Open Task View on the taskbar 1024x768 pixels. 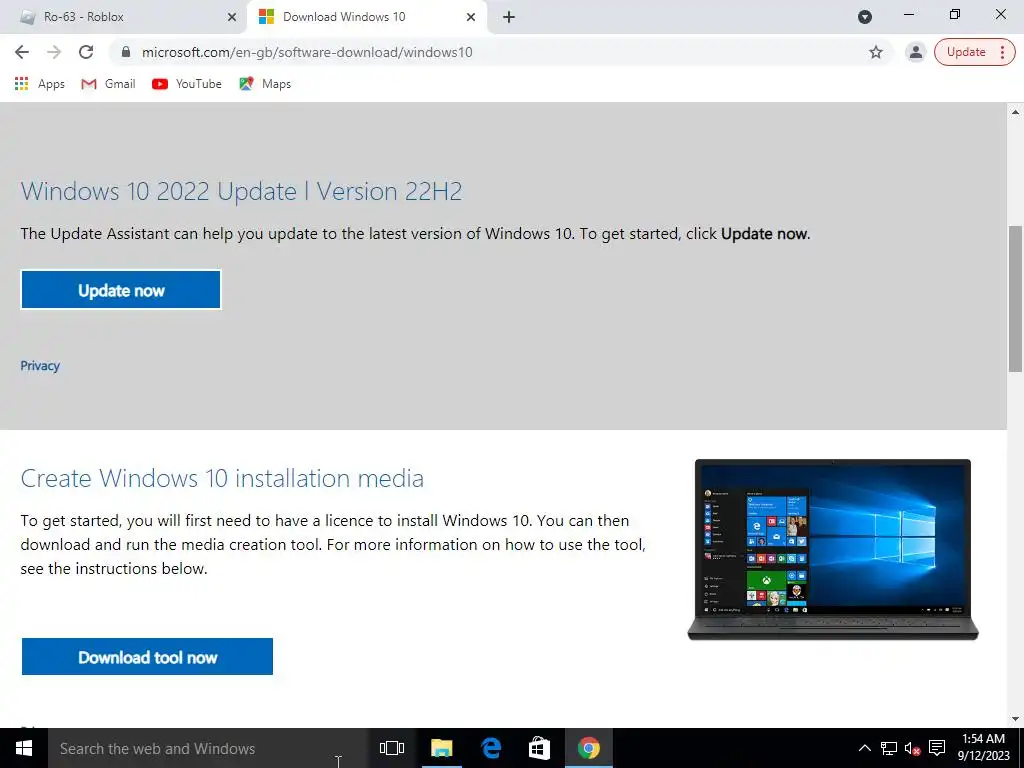click(392, 748)
